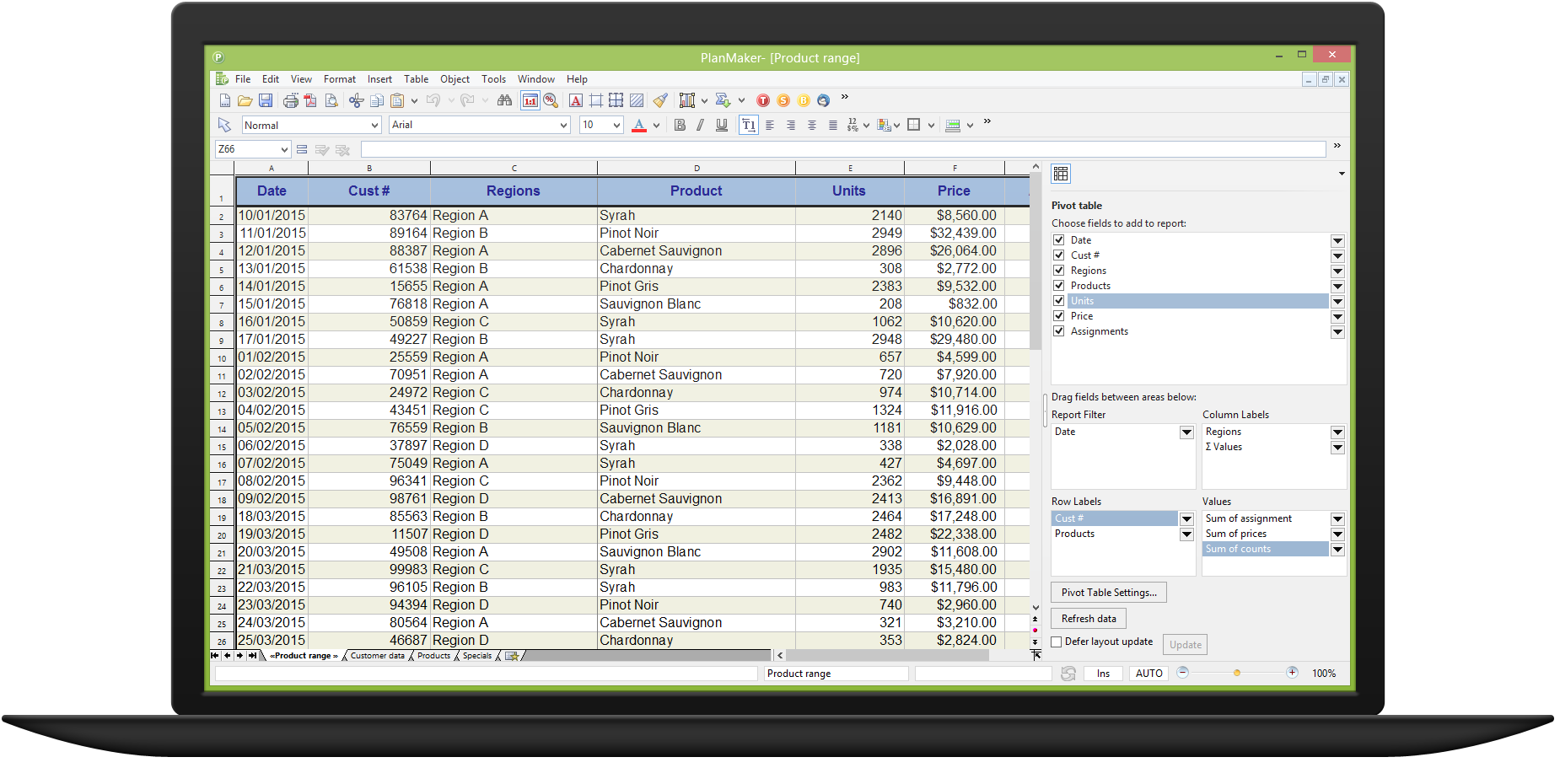Create a new document via toolbar icon
Screen dimensions: 1560x784
[x=224, y=100]
